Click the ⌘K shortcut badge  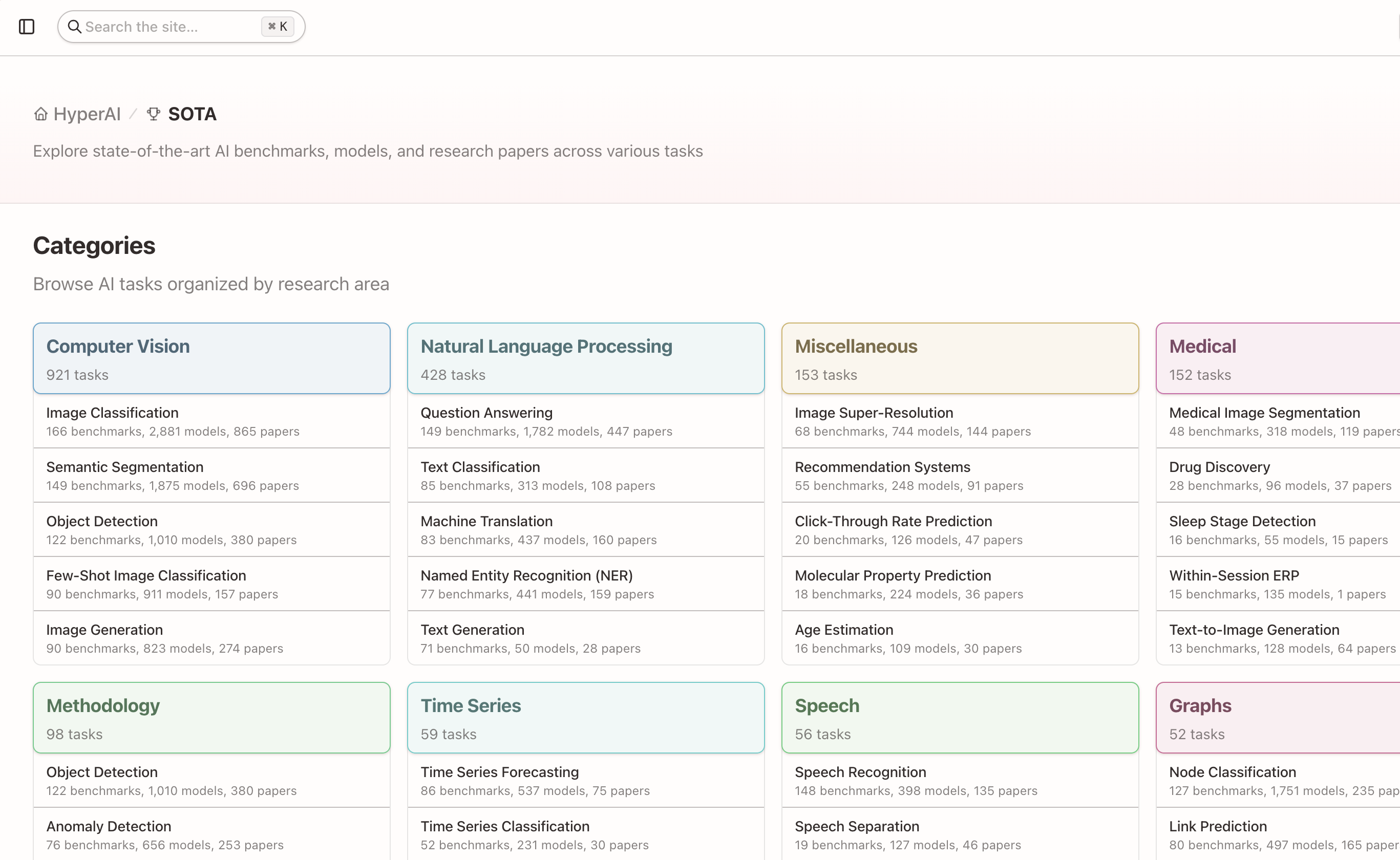pyautogui.click(x=278, y=27)
